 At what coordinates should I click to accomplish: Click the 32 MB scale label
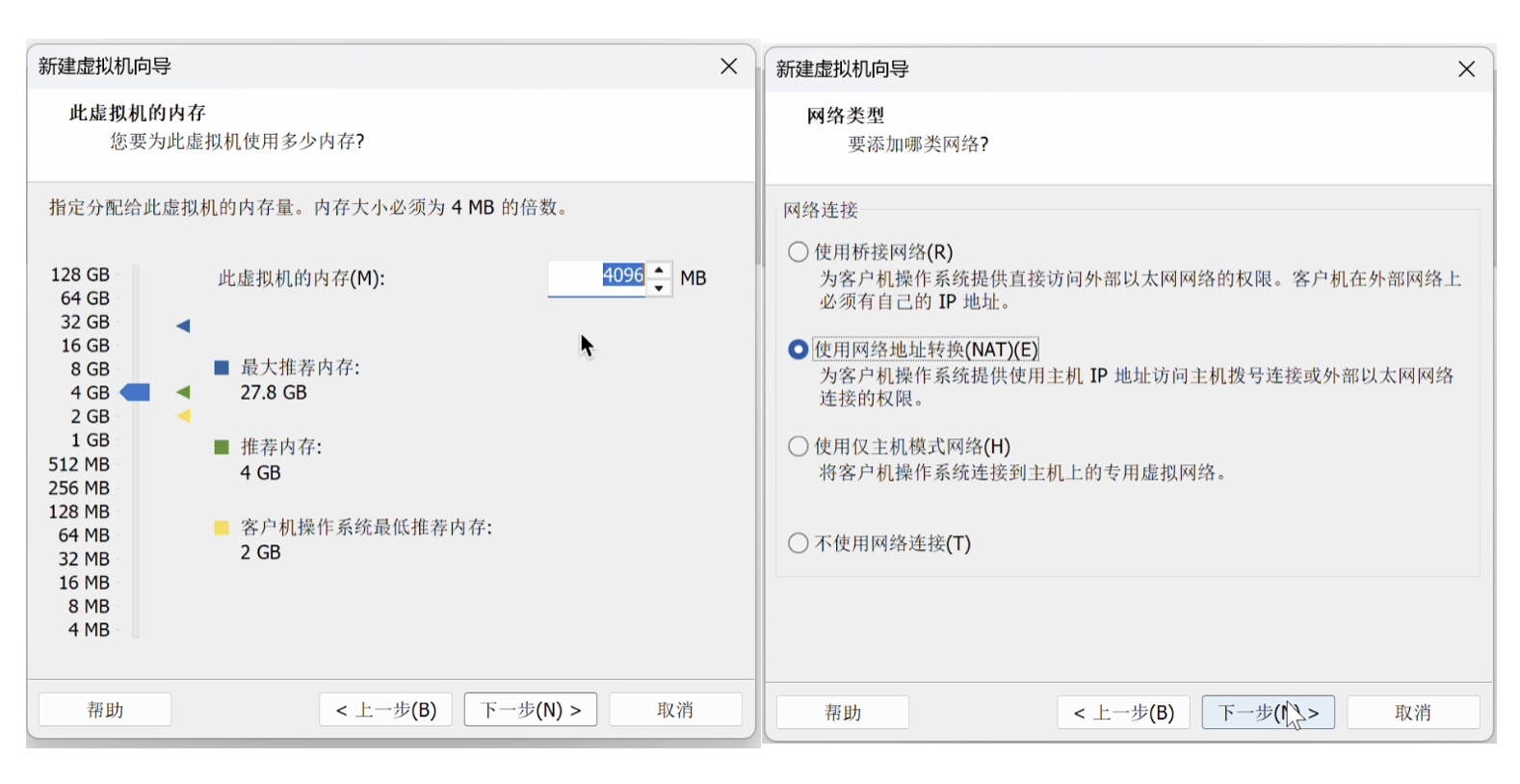click(84, 559)
